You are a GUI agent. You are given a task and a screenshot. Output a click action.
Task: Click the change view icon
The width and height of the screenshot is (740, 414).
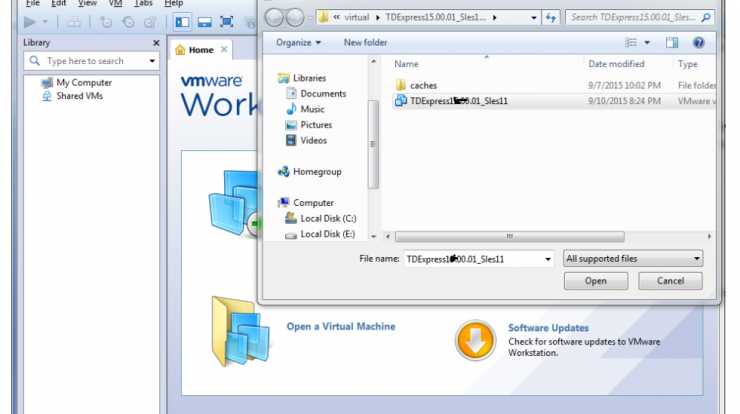(631, 42)
